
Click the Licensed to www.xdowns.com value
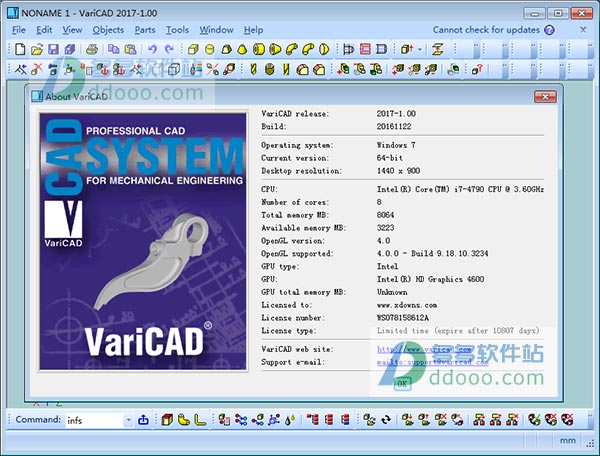pos(407,305)
